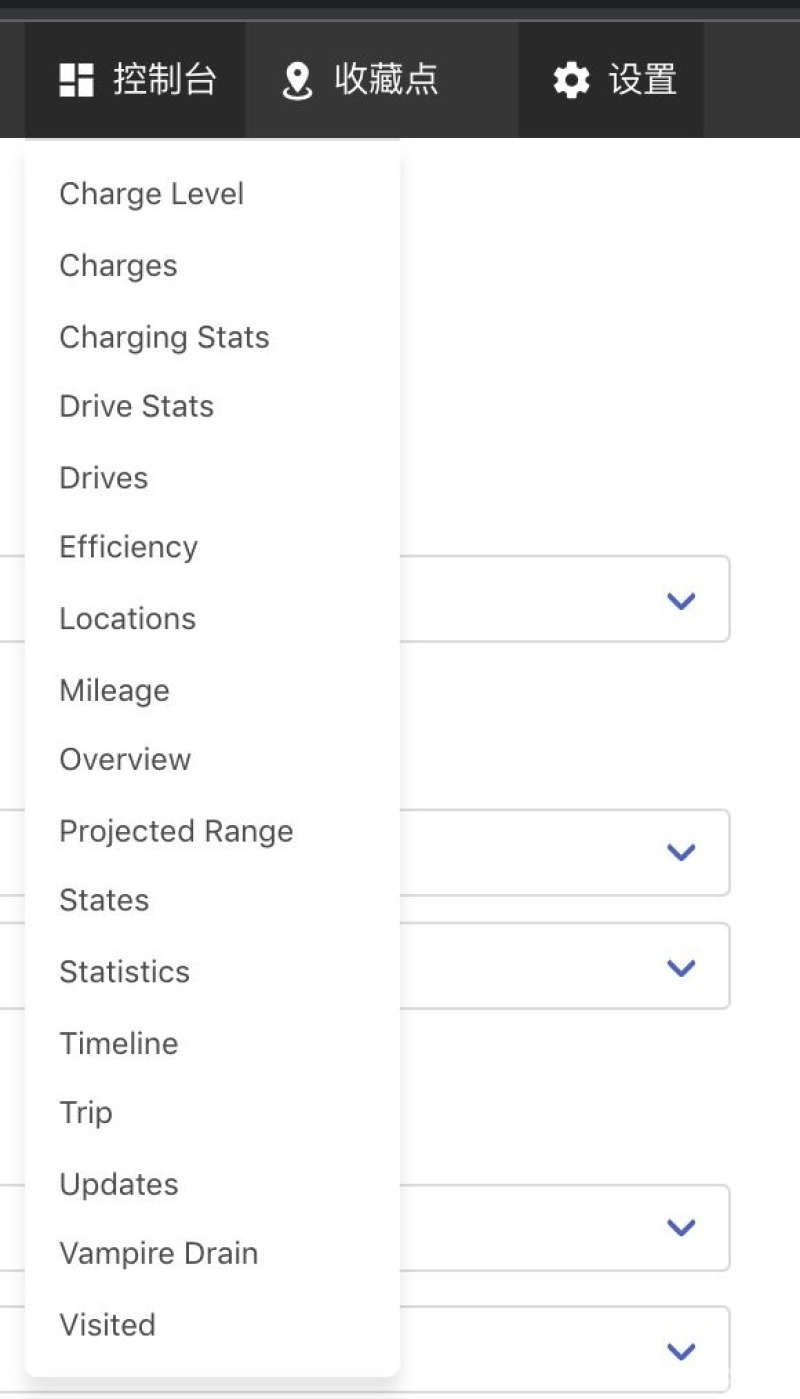Select the Efficiency dashboard
Image resolution: width=800 pixels, height=1399 pixels.
pos(128,548)
